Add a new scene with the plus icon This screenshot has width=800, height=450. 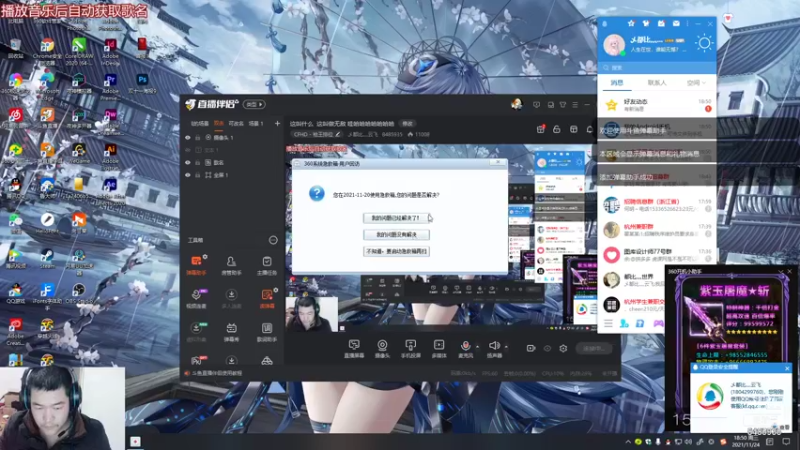(277, 123)
